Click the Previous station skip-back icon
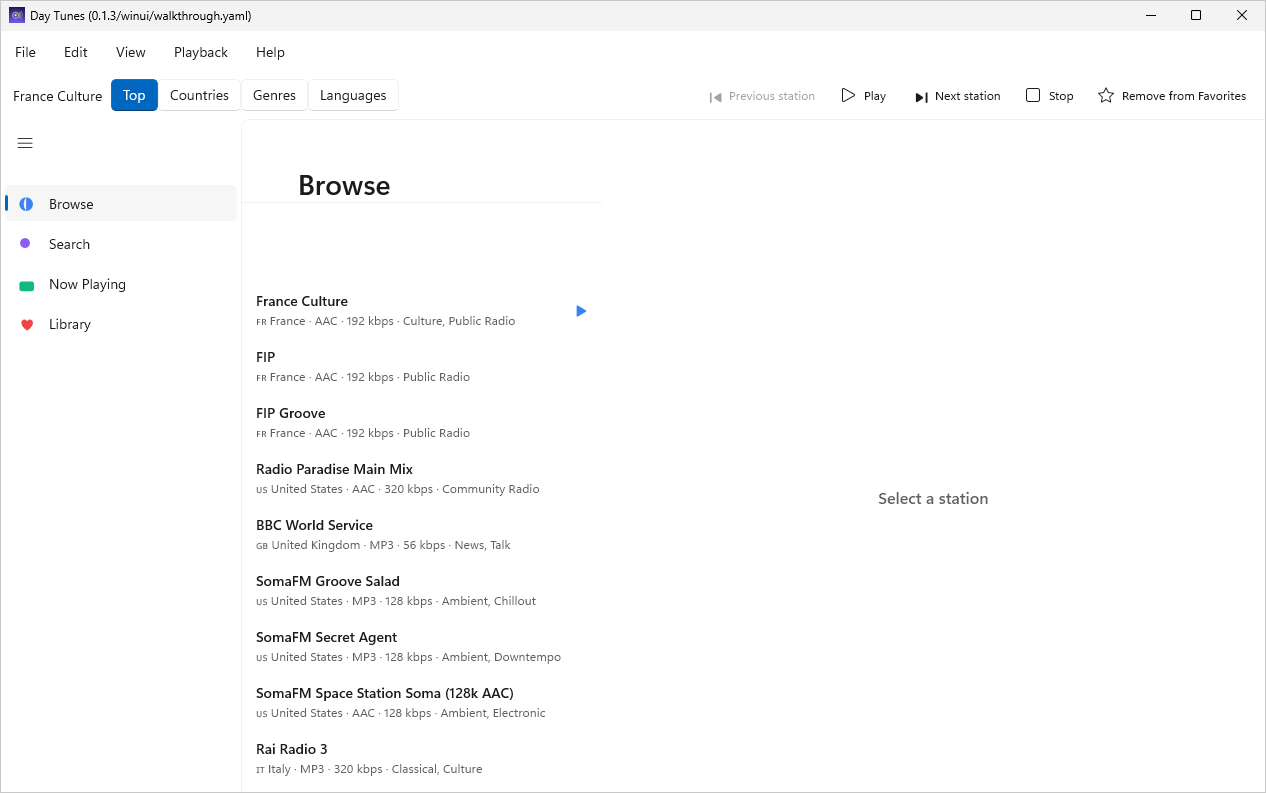This screenshot has width=1266, height=793. point(715,97)
